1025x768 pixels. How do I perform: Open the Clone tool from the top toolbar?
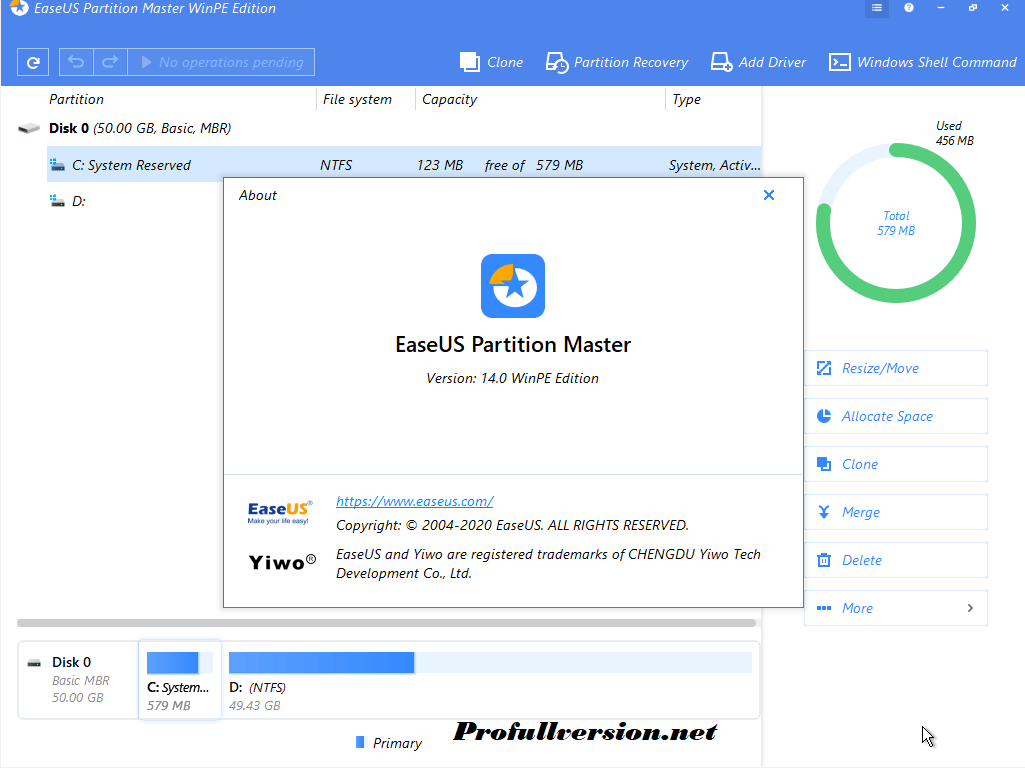pos(491,61)
